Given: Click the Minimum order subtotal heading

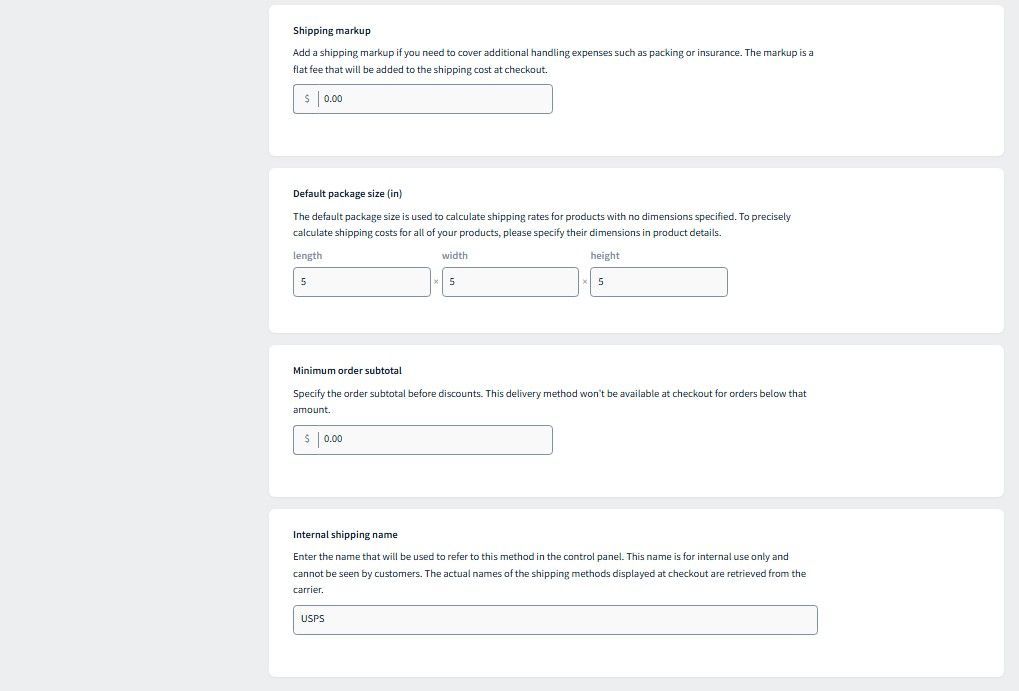Looking at the screenshot, I should pyautogui.click(x=347, y=371).
